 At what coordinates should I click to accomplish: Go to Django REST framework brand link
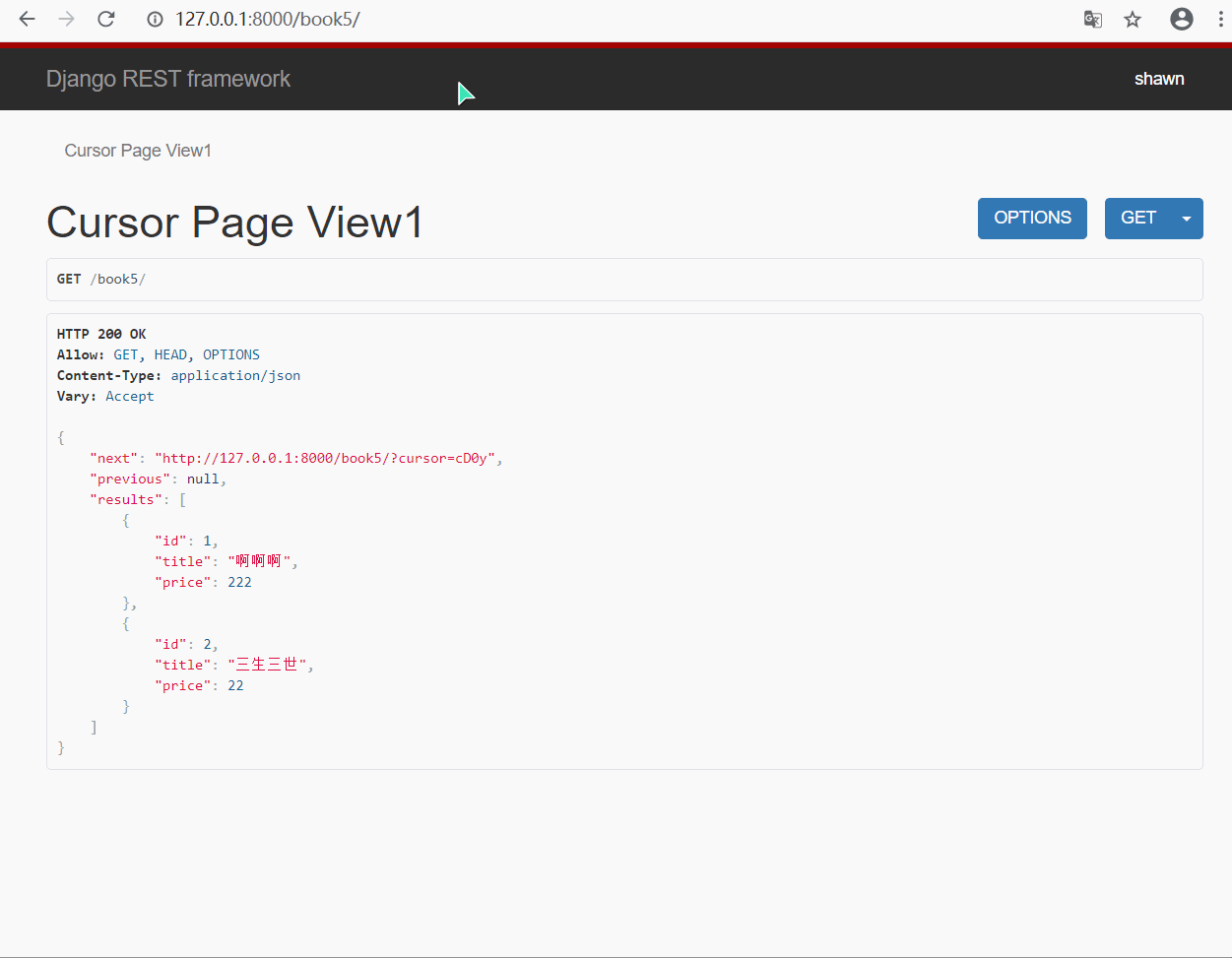pos(168,79)
